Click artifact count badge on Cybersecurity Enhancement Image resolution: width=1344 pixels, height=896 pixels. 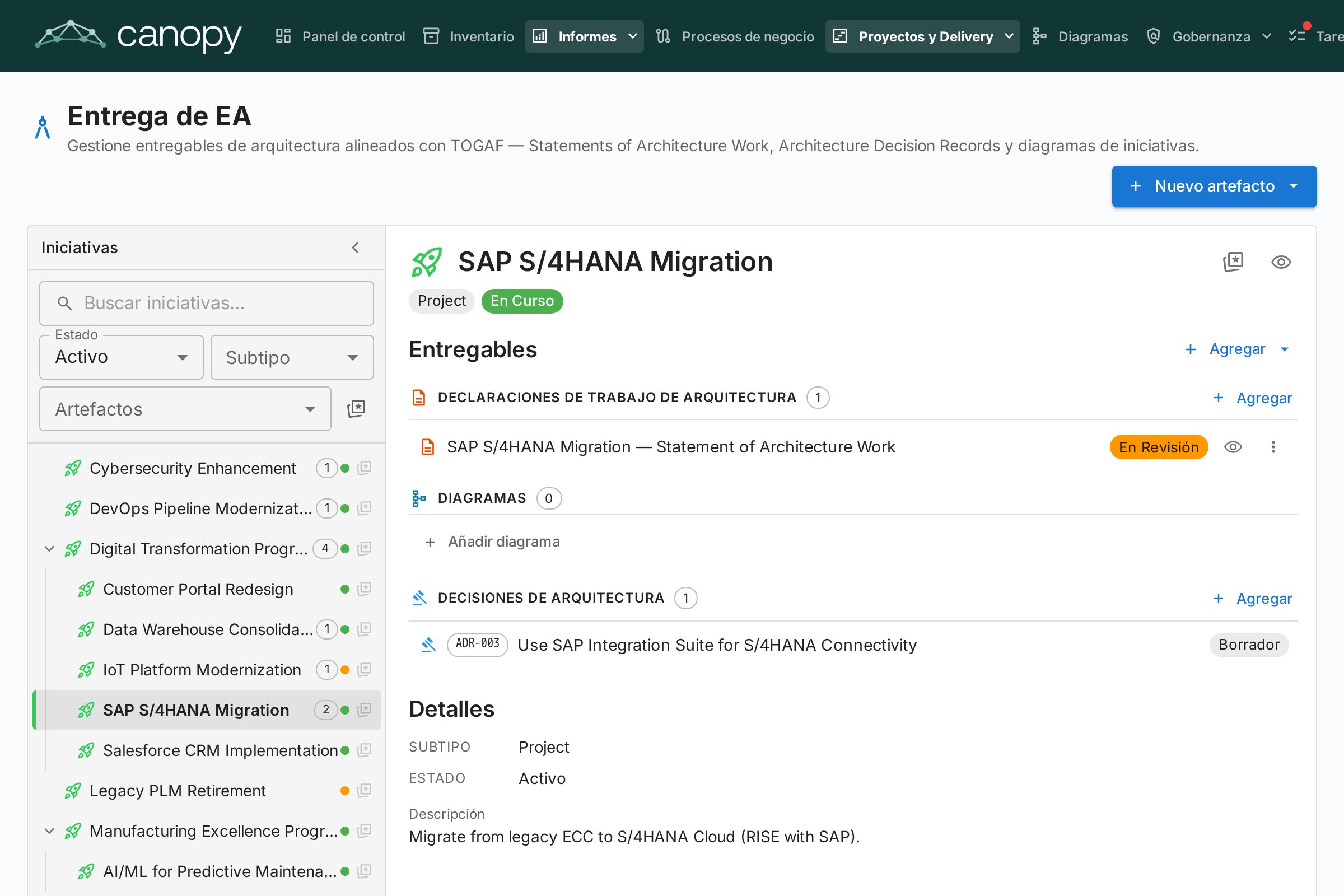point(327,468)
